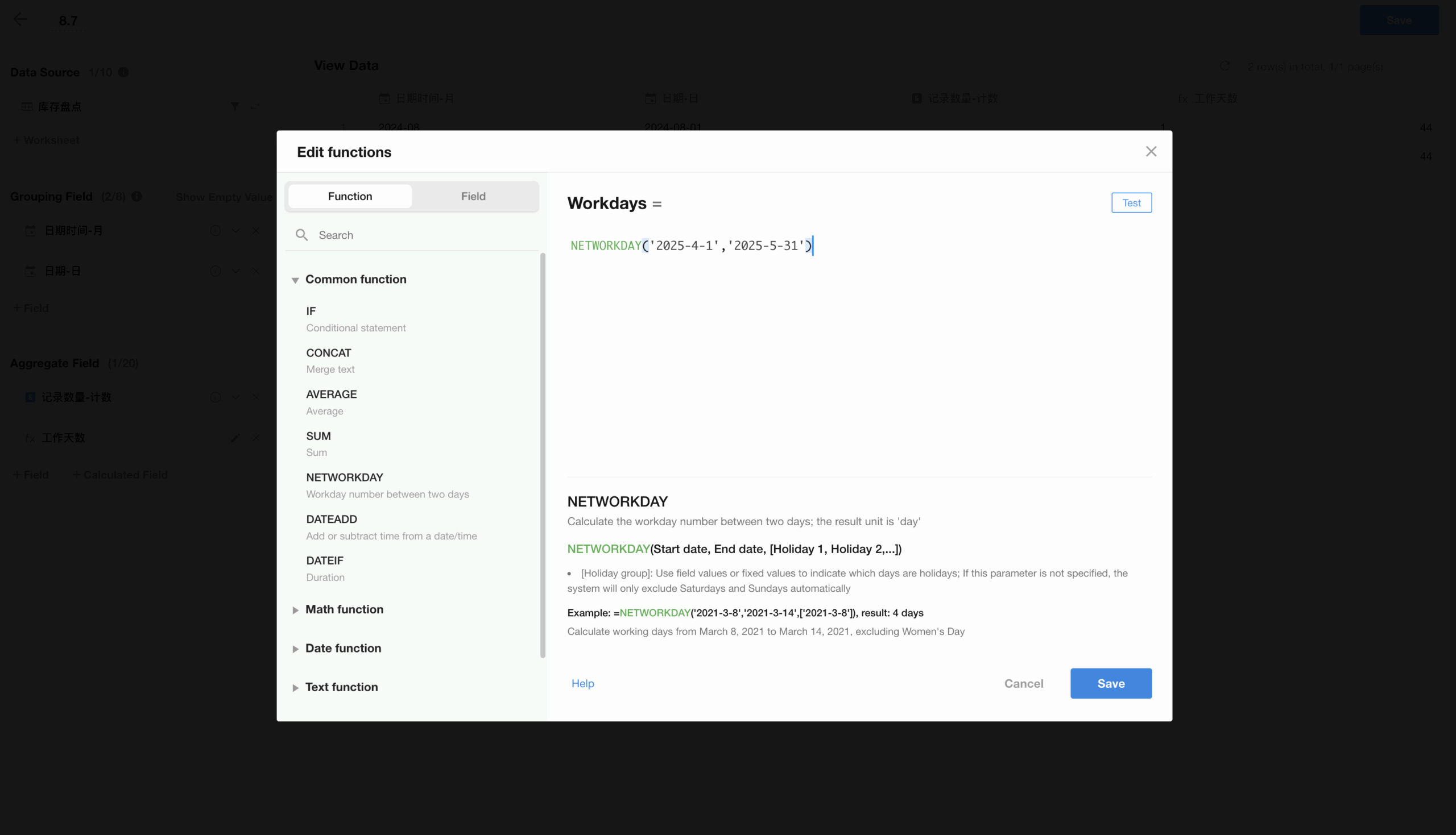This screenshot has height=835, width=1456.
Task: Remove the 记录数量-计数 aggregate field
Action: pos(256,397)
